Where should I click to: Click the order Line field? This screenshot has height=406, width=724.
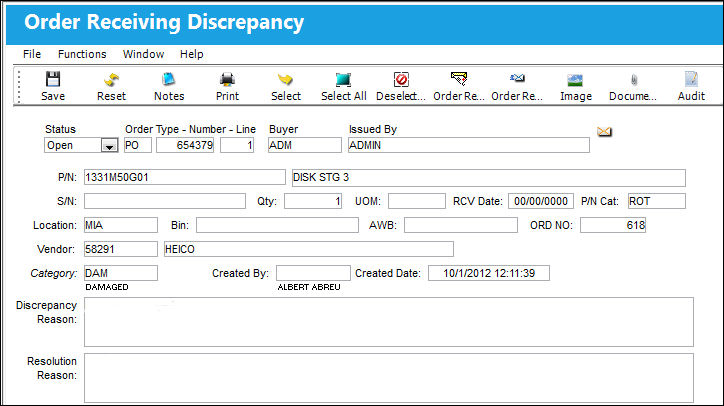pyautogui.click(x=237, y=145)
